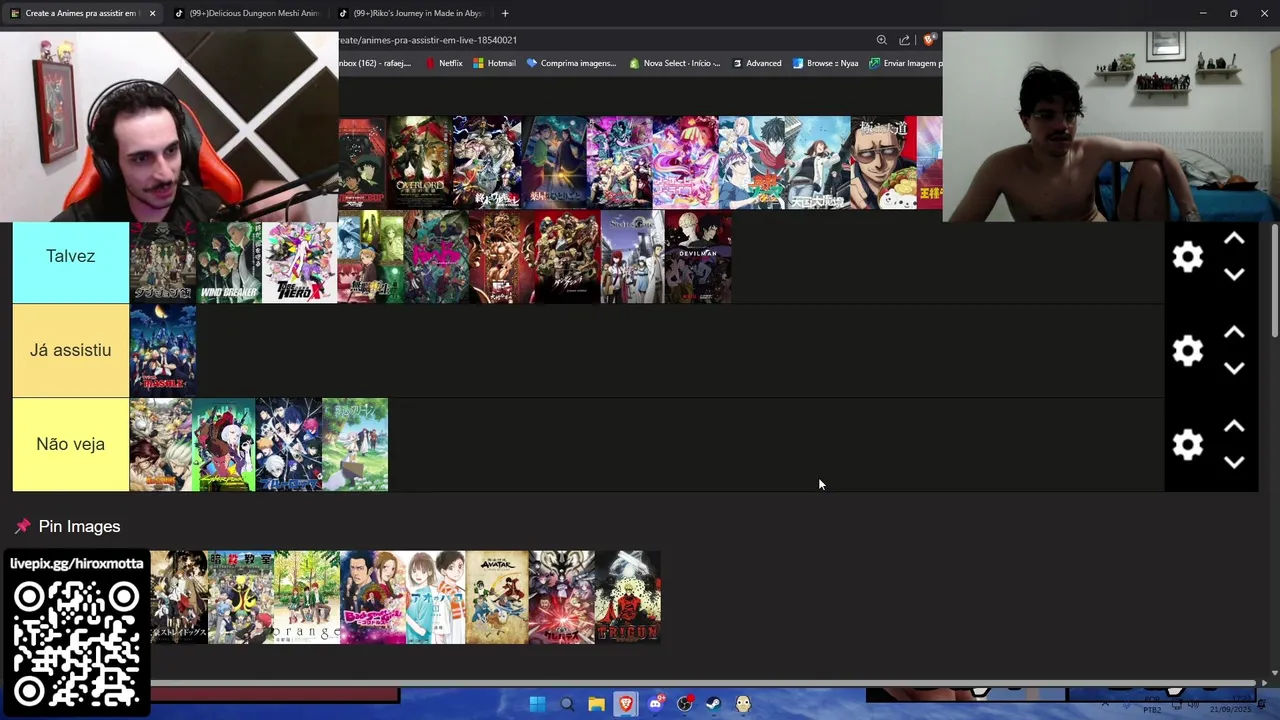Click the livepix QR code
The width and height of the screenshot is (1280, 720).
[76, 645]
